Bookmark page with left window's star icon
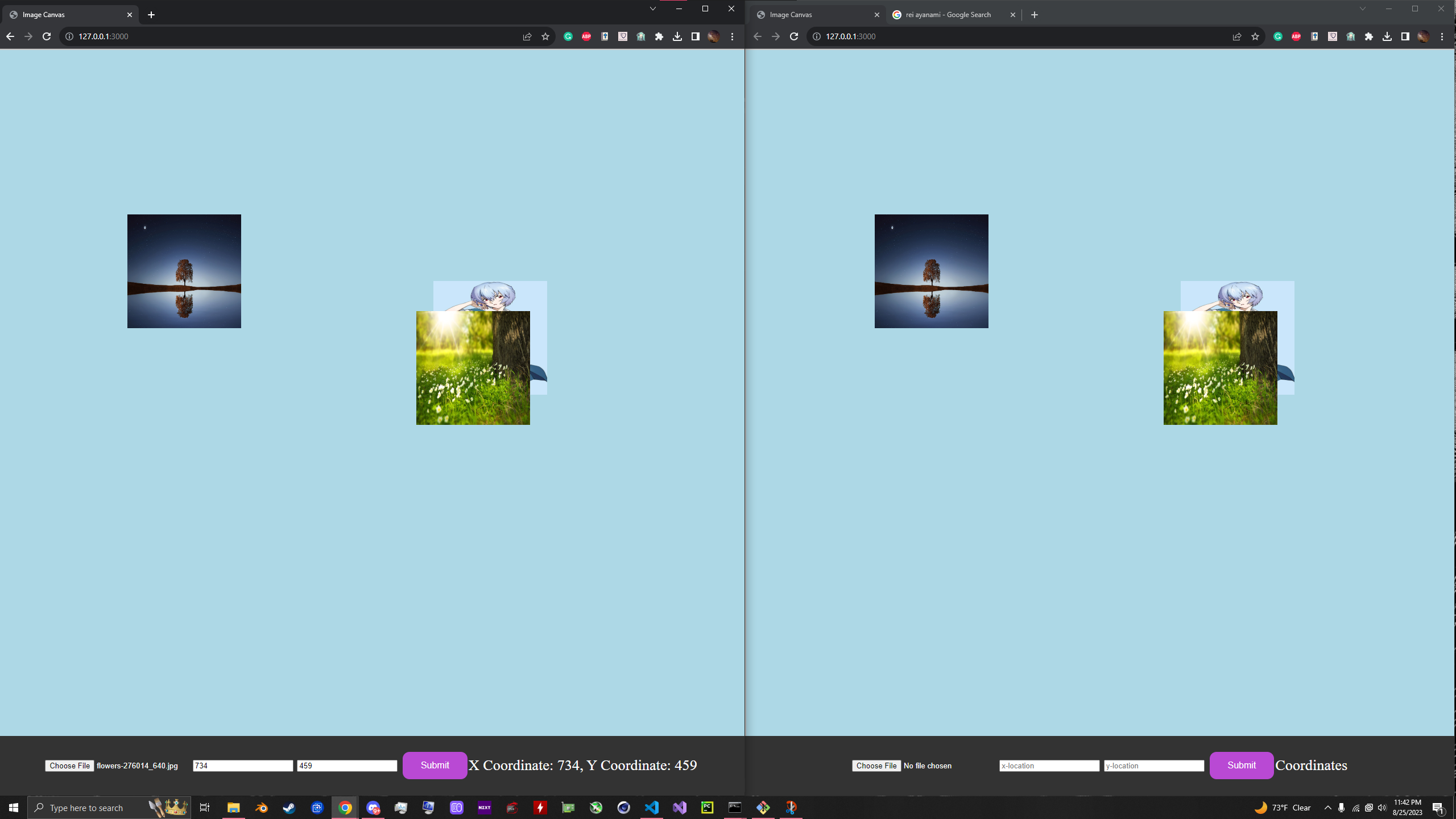Viewport: 1456px width, 819px height. 545,36
